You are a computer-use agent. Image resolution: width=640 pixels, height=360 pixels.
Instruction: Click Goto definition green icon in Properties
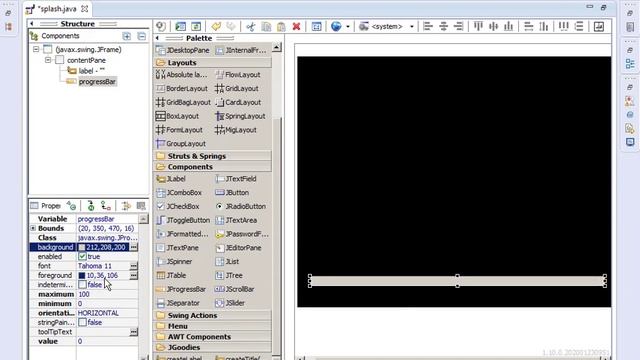pyautogui.click(x=91, y=206)
